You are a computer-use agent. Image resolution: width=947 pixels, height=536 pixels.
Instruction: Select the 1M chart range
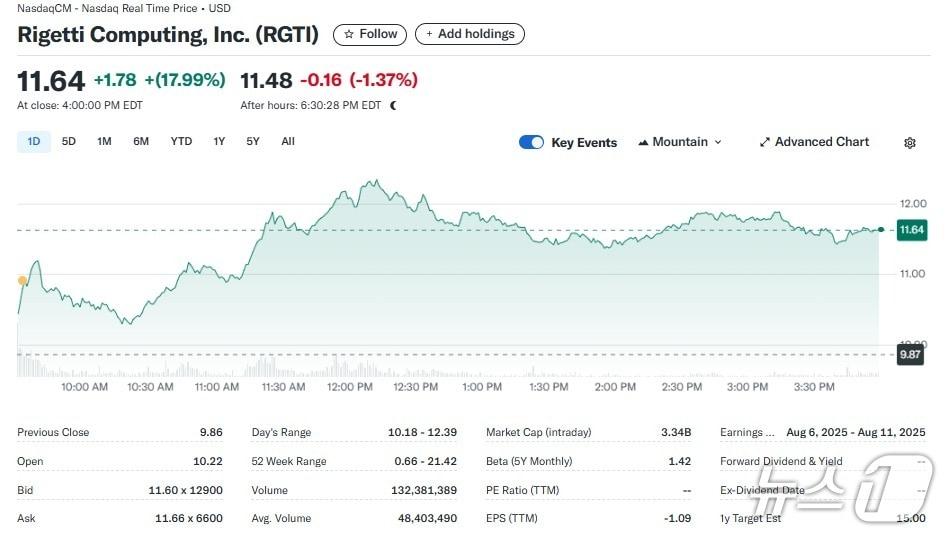tap(104, 142)
